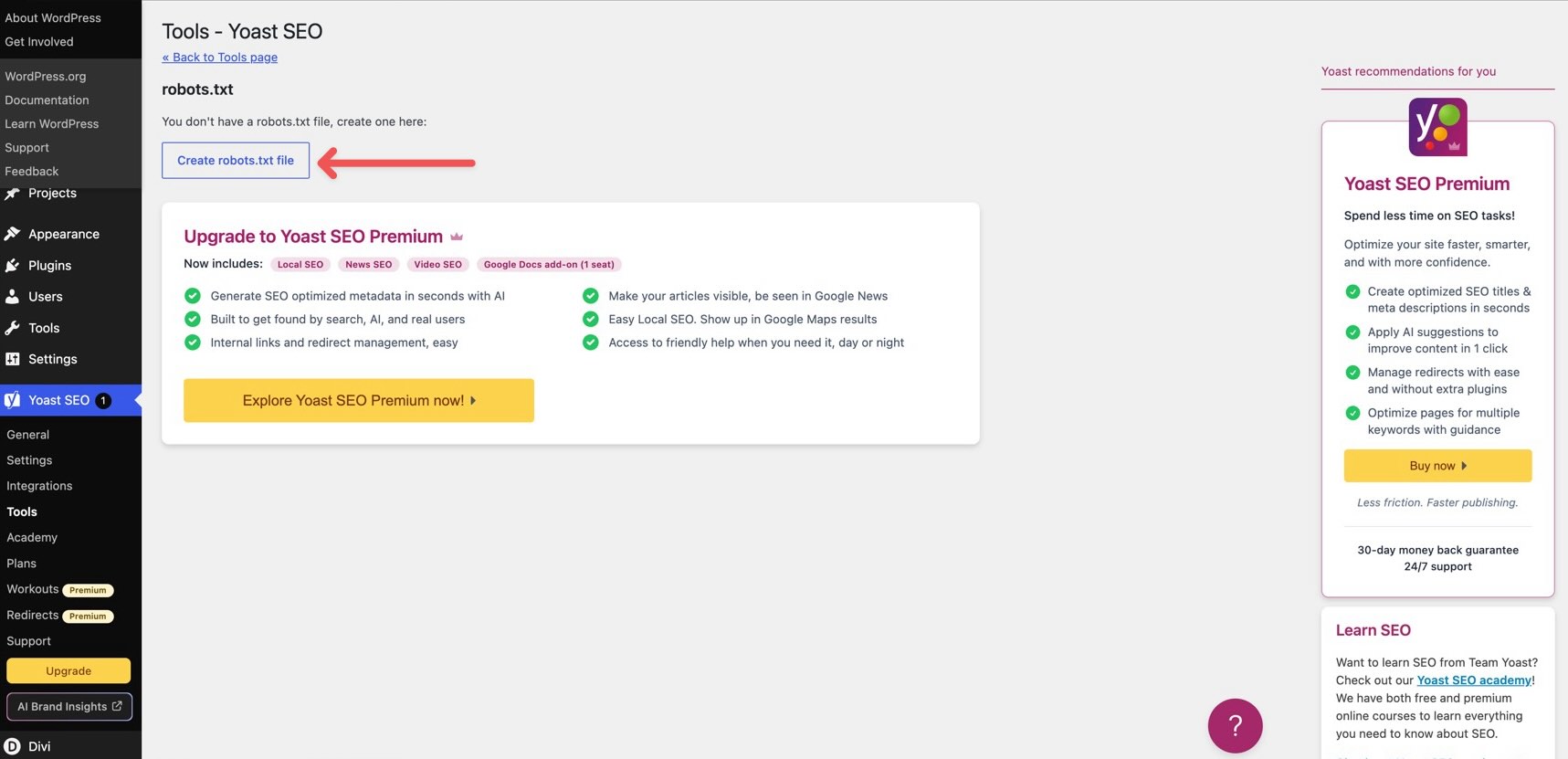This screenshot has width=1568, height=759.
Task: Click the checkmark beside Apply AI suggestions
Action: 1352,332
